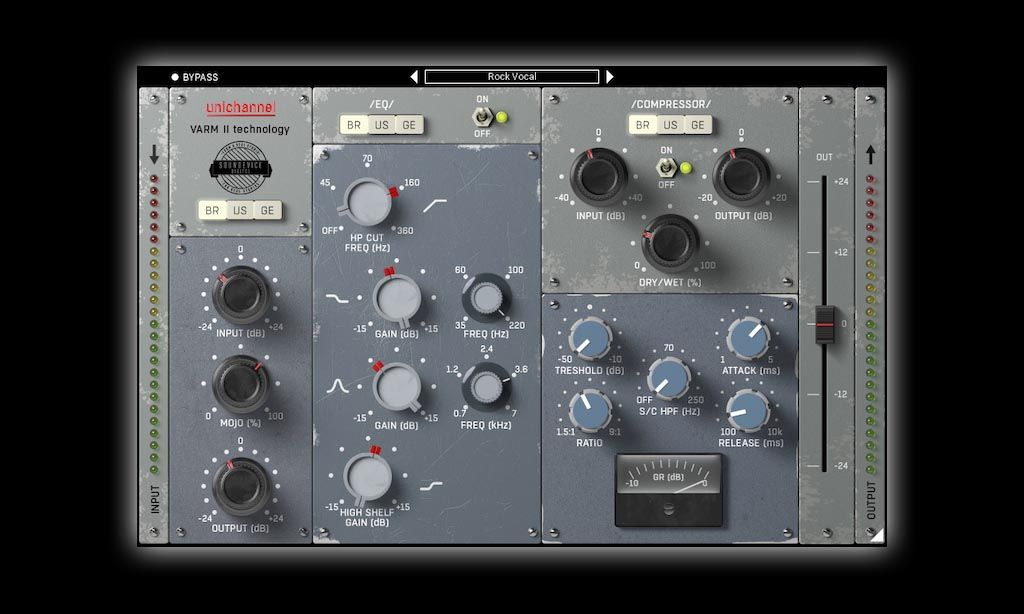Select BR model in the compressor section
Image resolution: width=1024 pixels, height=614 pixels.
[643, 125]
